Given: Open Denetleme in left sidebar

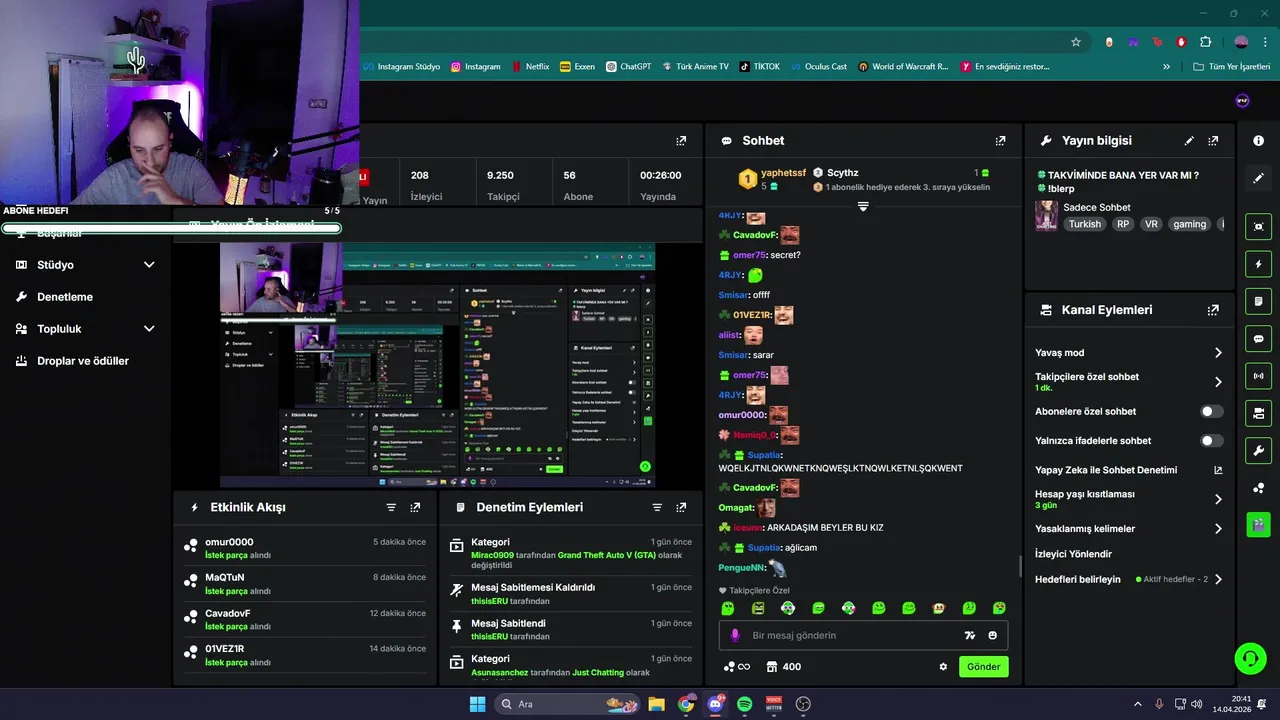Looking at the screenshot, I should [x=65, y=297].
